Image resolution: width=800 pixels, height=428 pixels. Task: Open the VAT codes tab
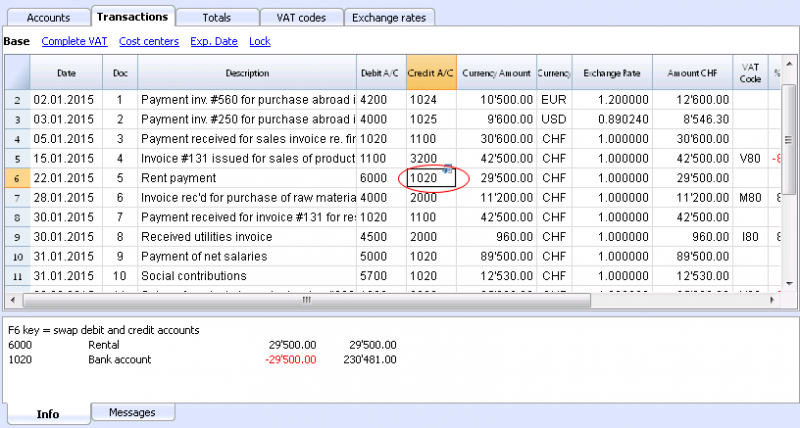point(301,18)
